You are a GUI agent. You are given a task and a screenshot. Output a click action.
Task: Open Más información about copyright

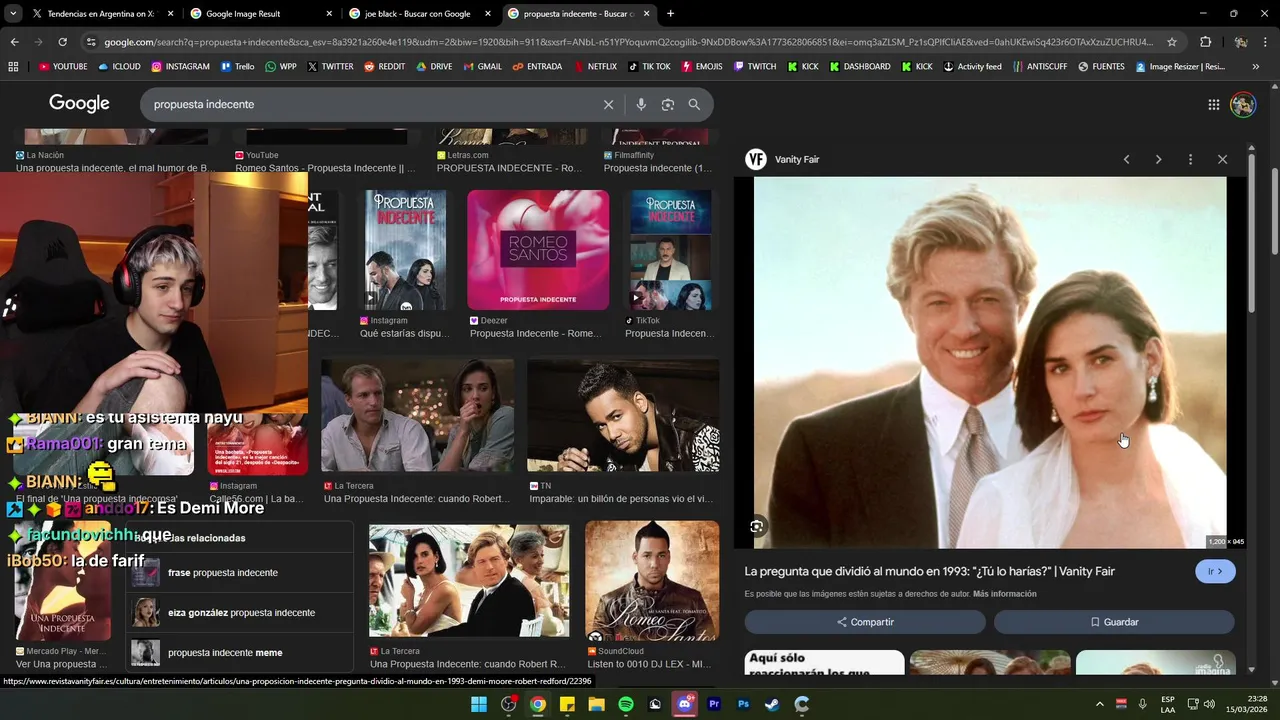tap(1004, 594)
